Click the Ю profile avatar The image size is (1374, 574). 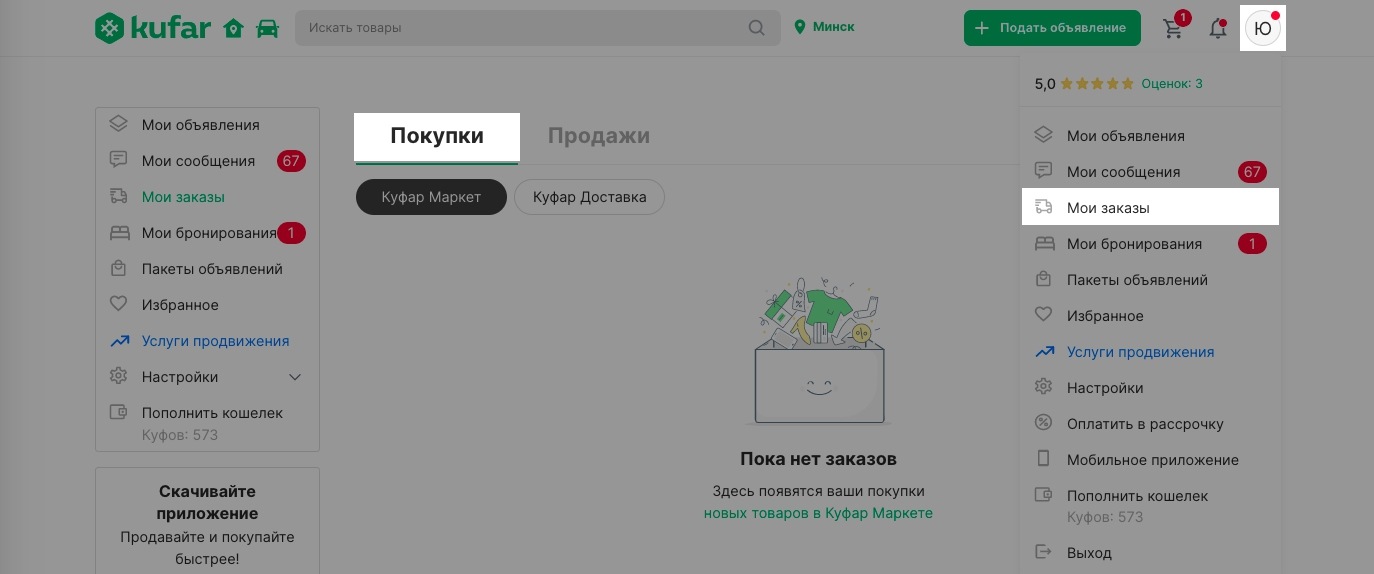[1263, 28]
